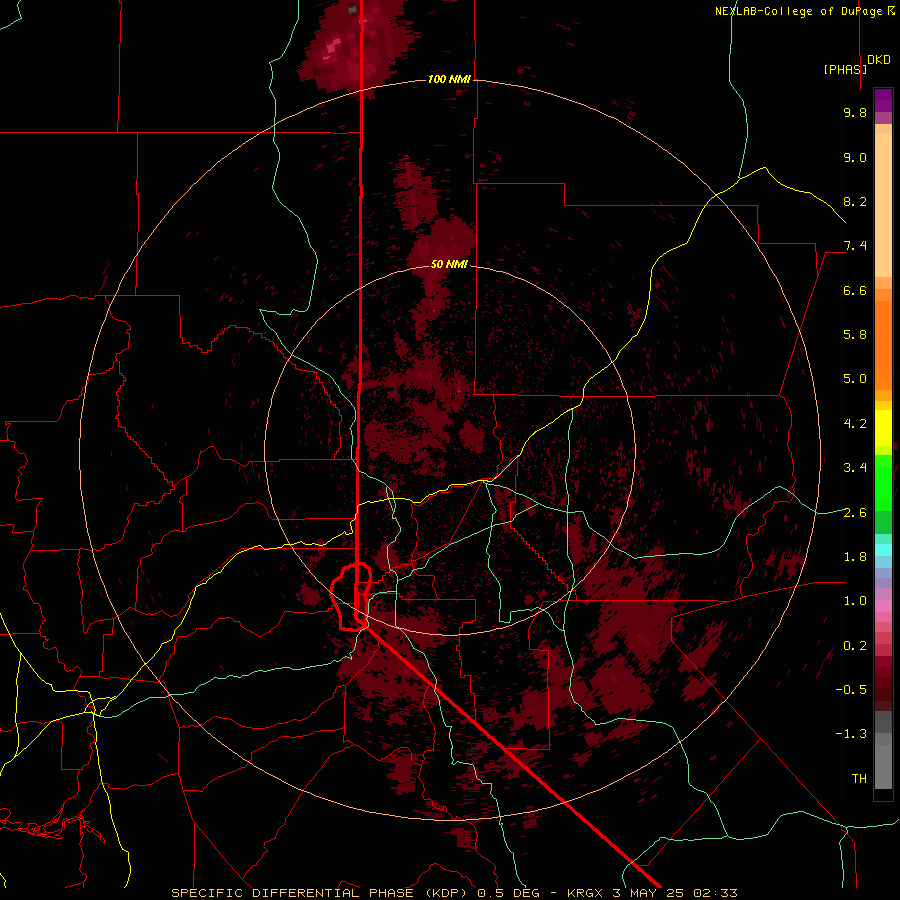
Task: Select the 7.4 value on the scale
Action: pyautogui.click(x=855, y=246)
